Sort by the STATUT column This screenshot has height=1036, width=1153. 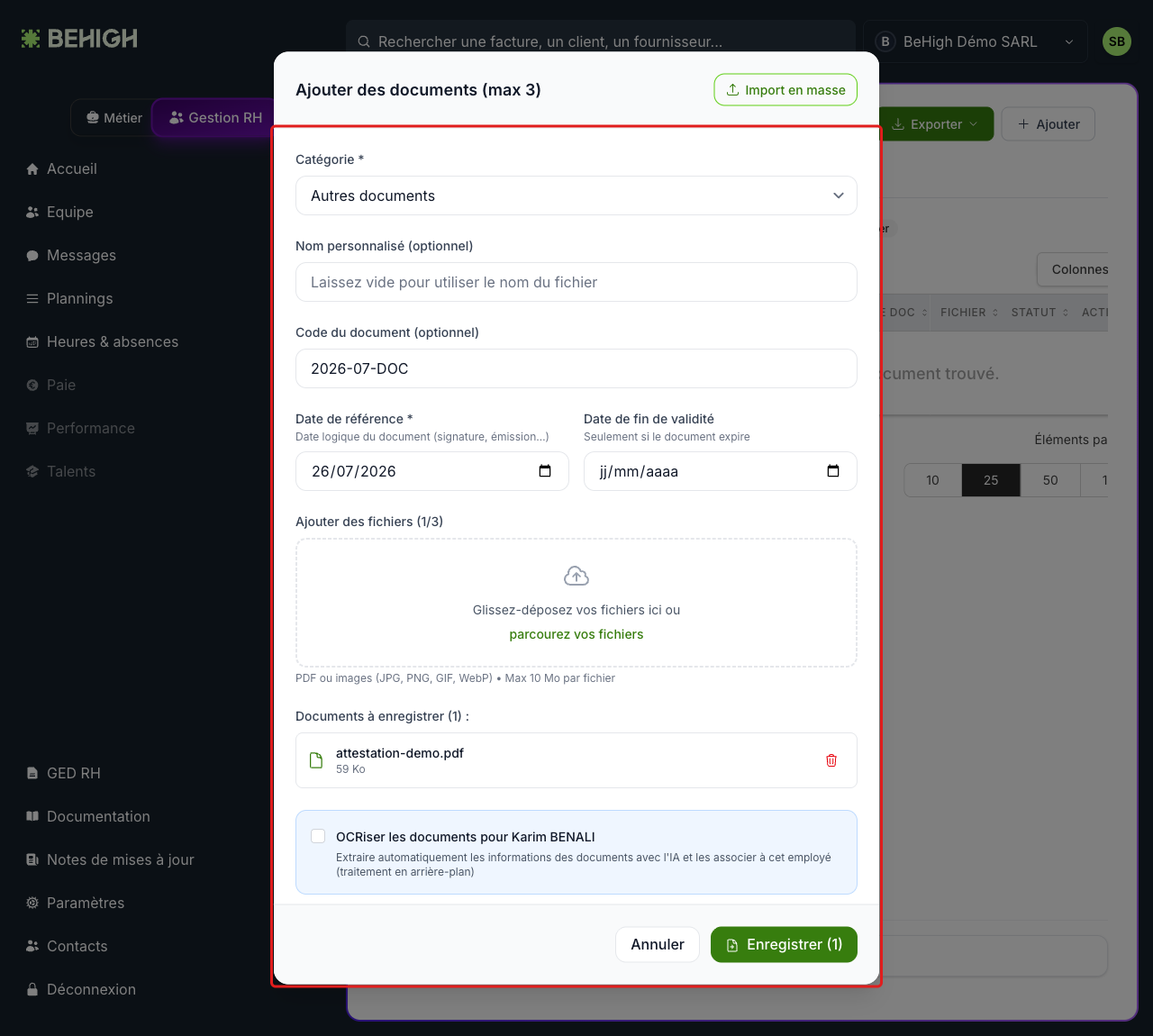click(x=1040, y=313)
